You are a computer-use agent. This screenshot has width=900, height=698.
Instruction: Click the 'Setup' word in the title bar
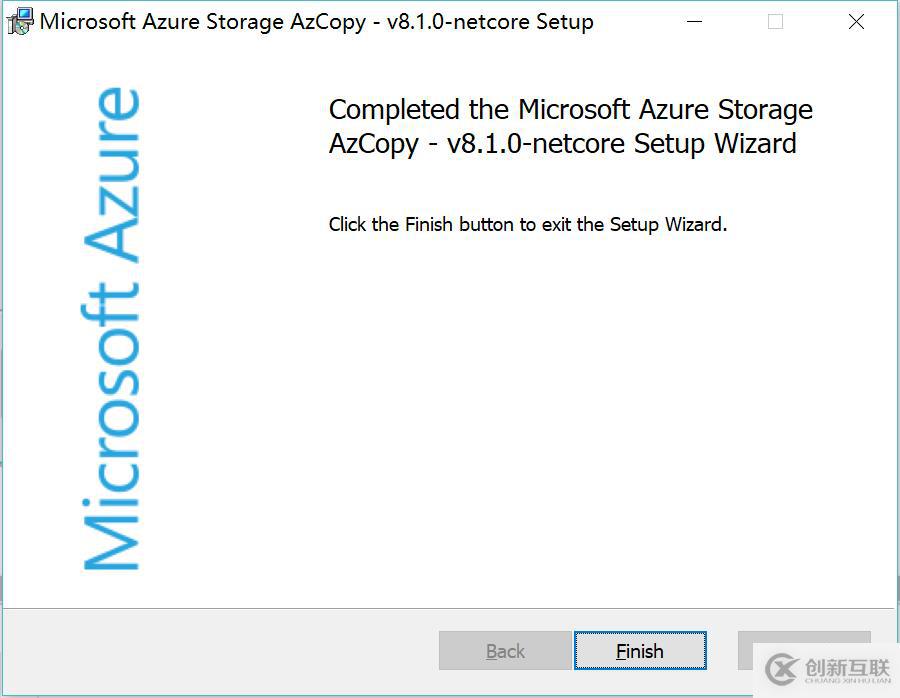tap(565, 22)
